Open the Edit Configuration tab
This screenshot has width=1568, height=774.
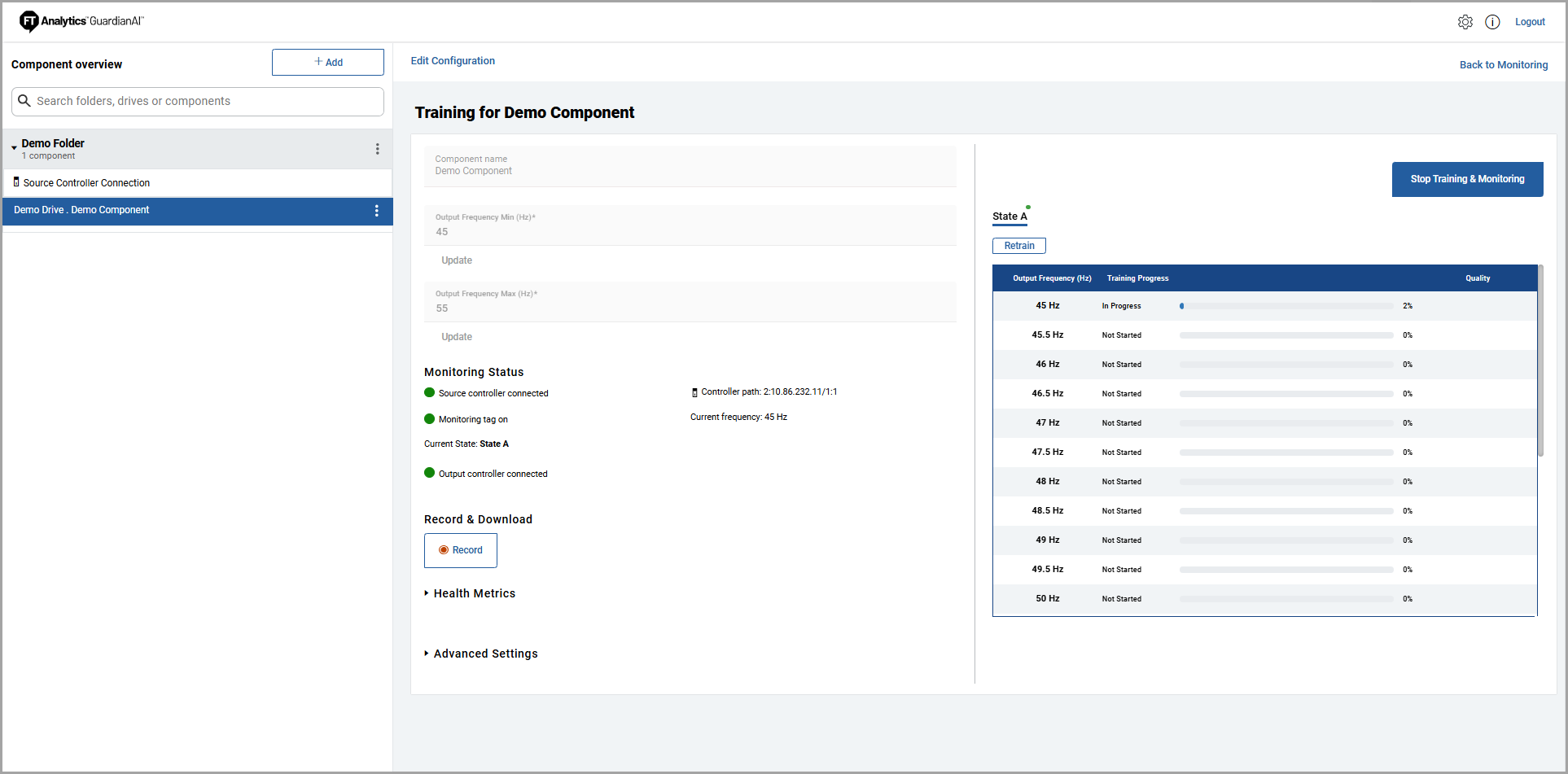[453, 61]
